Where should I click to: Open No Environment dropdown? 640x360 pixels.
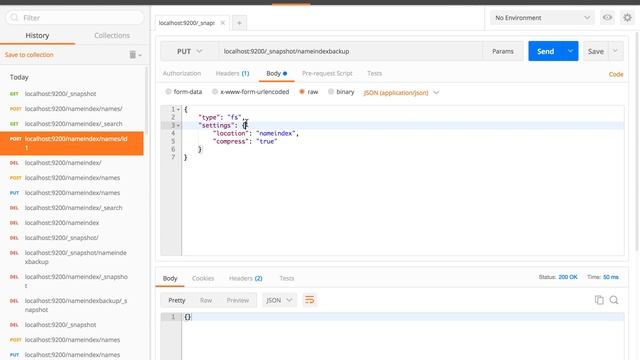(542, 18)
